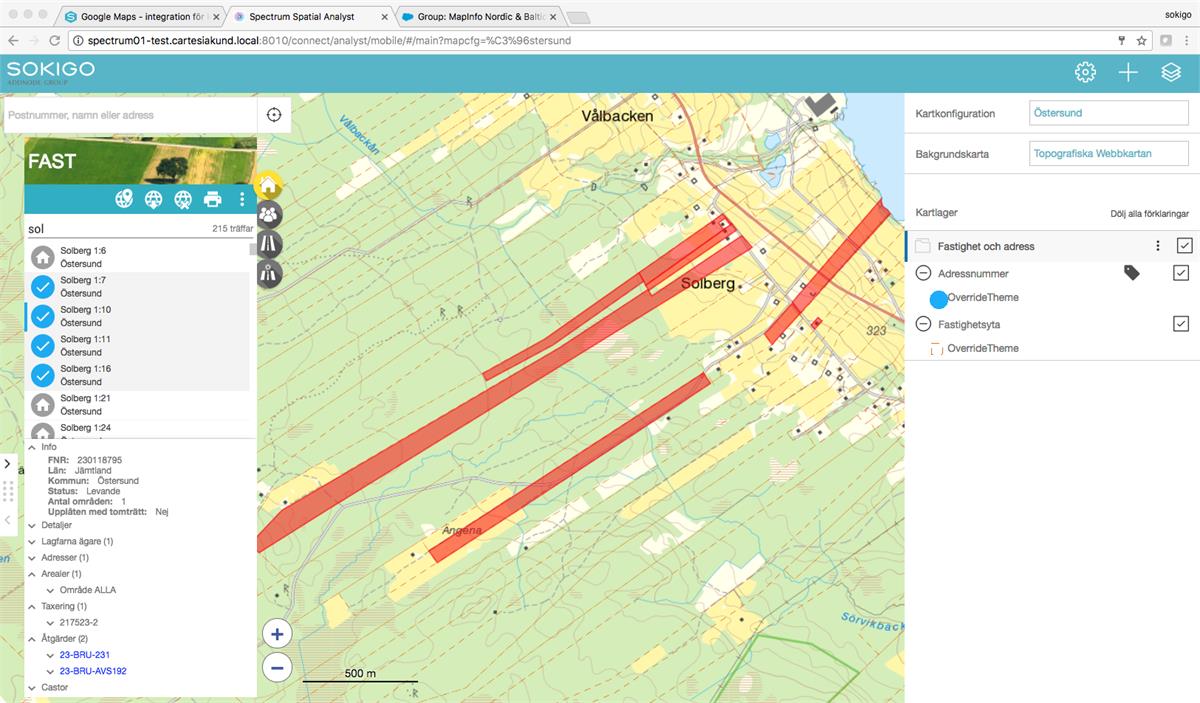Open link 23-BRU-AVS192
This screenshot has height=703, width=1200.
[x=93, y=671]
